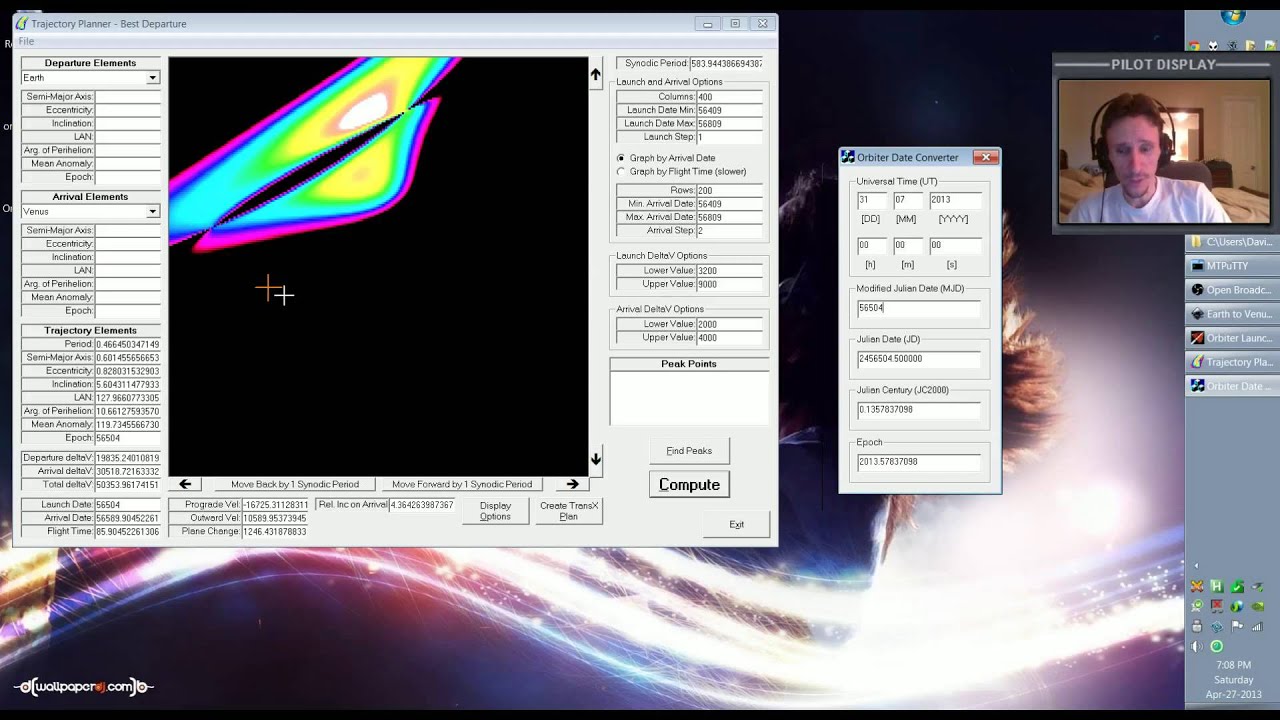This screenshot has width=1280, height=720.
Task: Click Arrival DeltaV Lower Value field
Action: point(729,324)
